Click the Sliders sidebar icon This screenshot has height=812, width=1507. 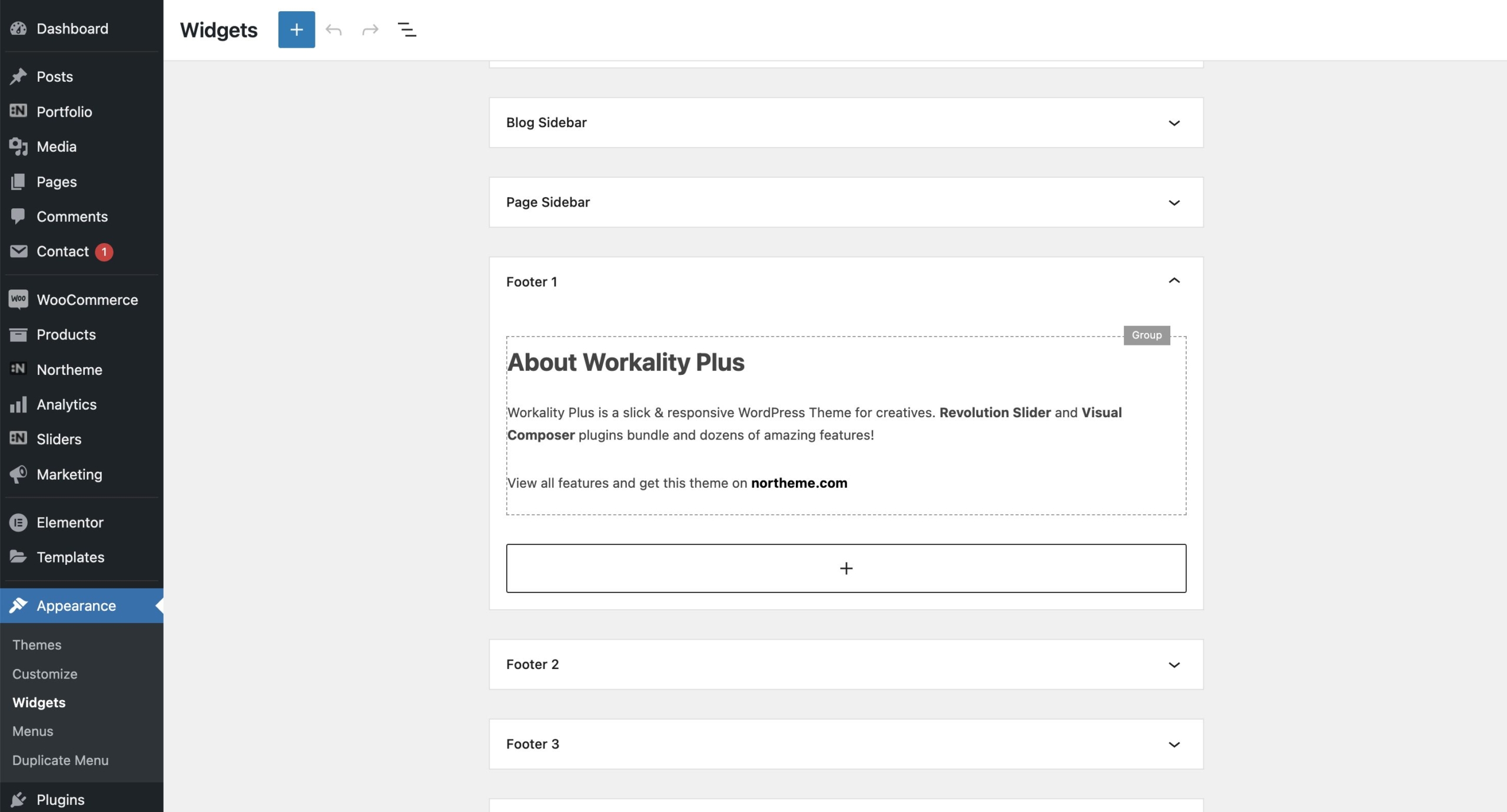(18, 438)
